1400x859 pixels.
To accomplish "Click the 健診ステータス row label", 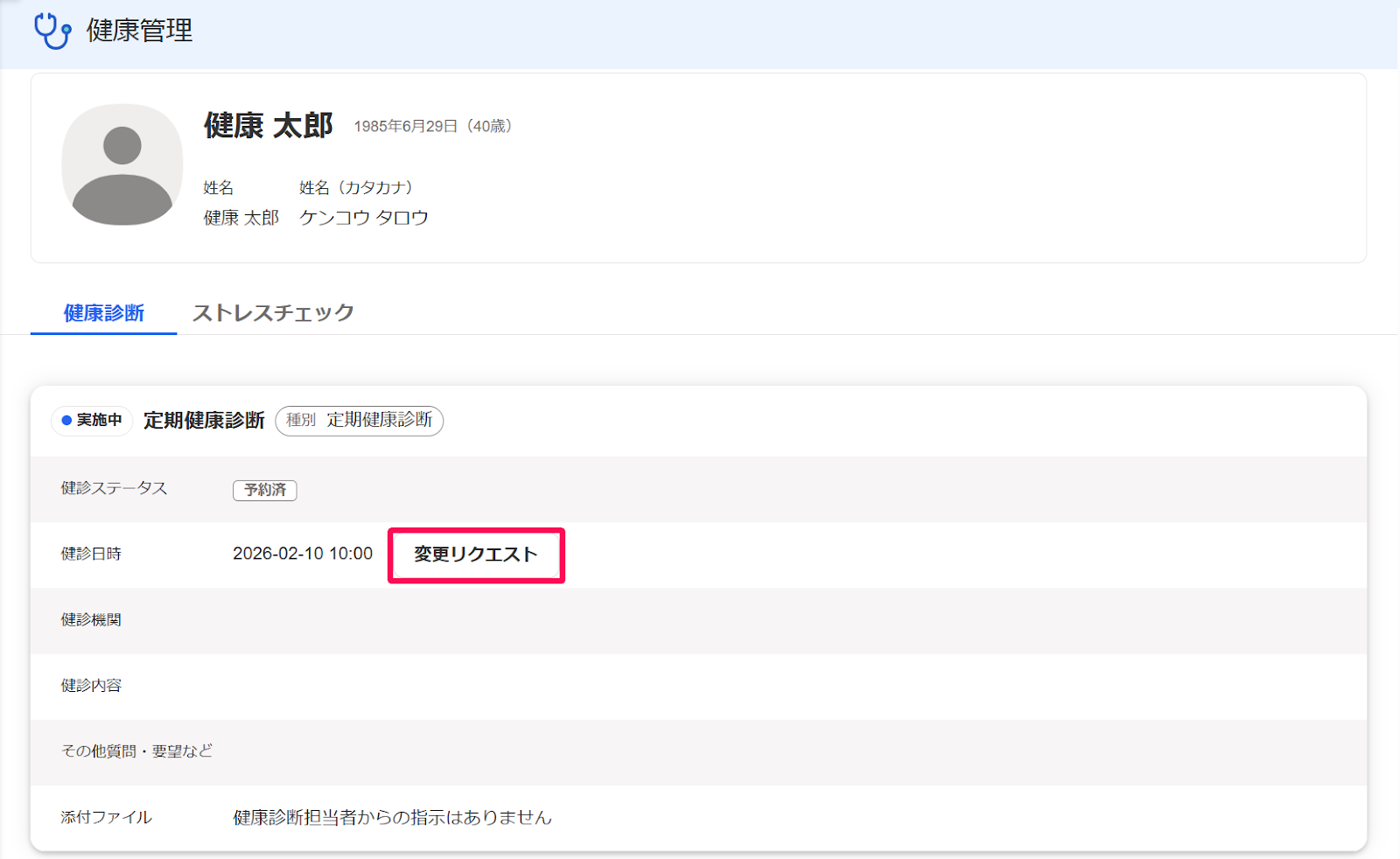I will (114, 488).
